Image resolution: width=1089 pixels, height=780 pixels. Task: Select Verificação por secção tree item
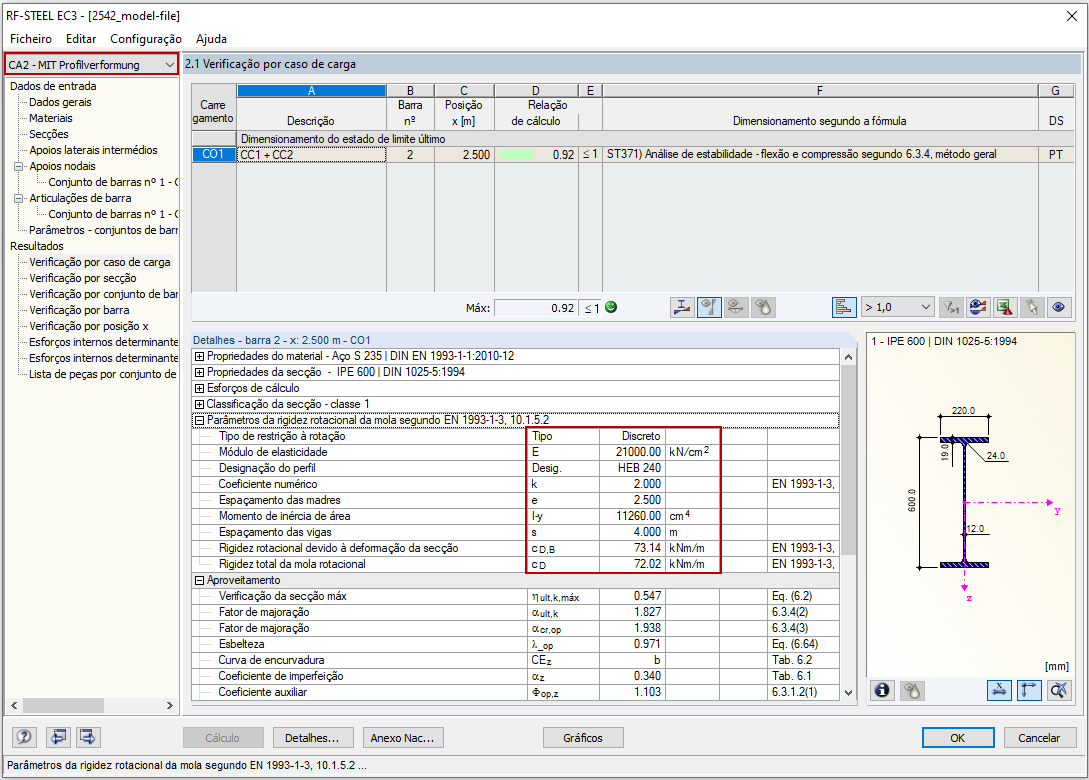83,278
